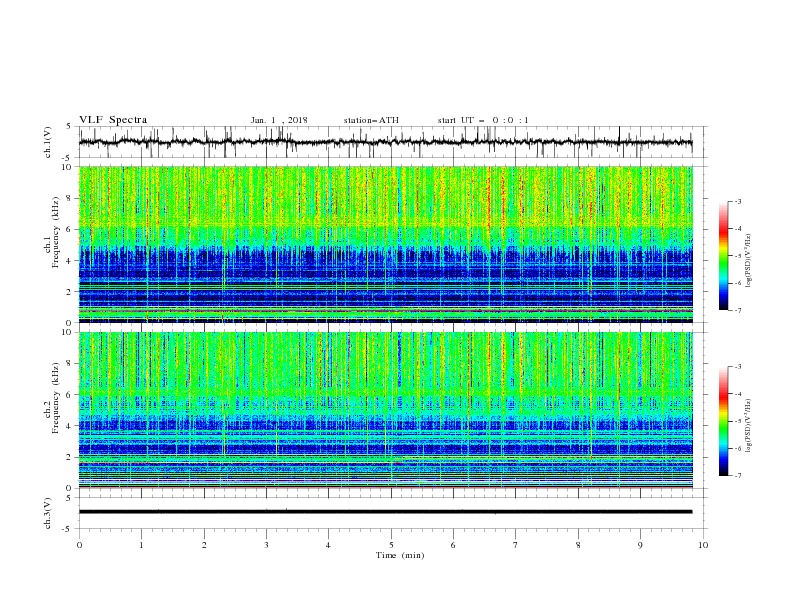Click the "ch.3(V)" axis label
Screen dimensions: 792x612
click(x=48, y=513)
